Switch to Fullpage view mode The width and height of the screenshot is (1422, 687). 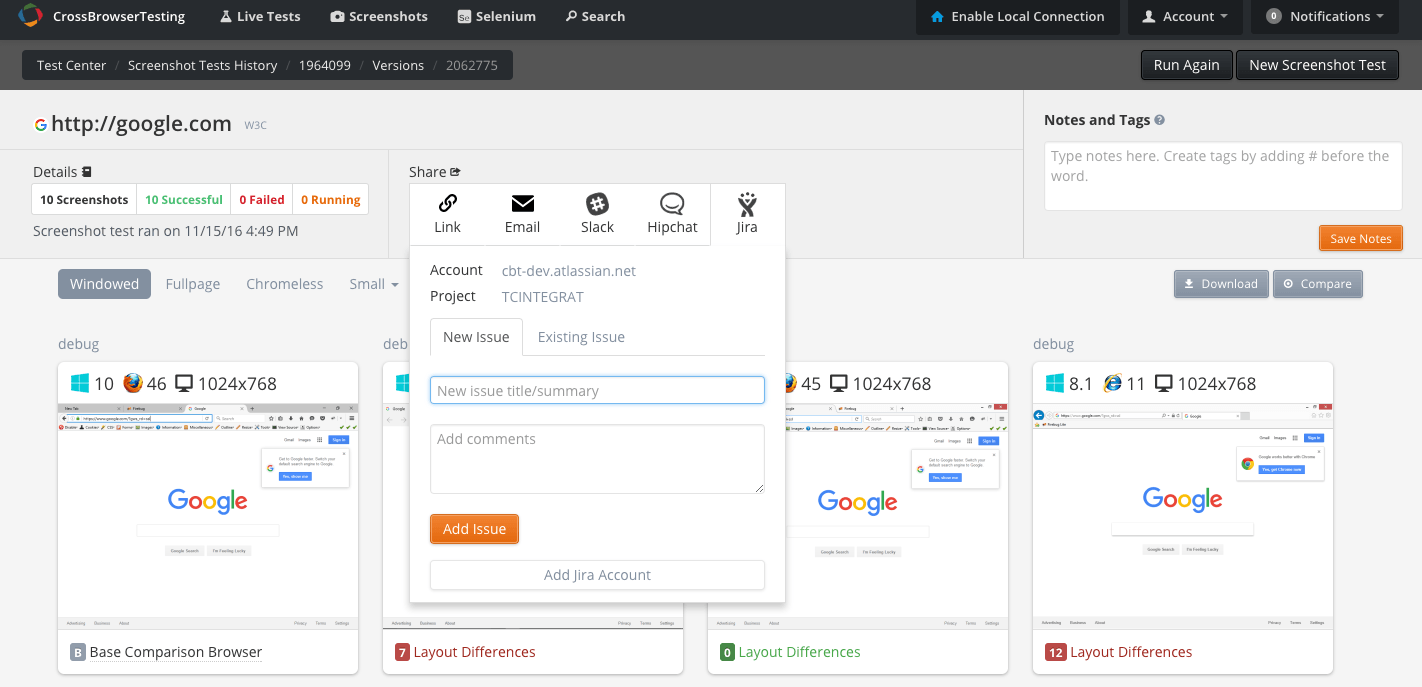click(193, 284)
